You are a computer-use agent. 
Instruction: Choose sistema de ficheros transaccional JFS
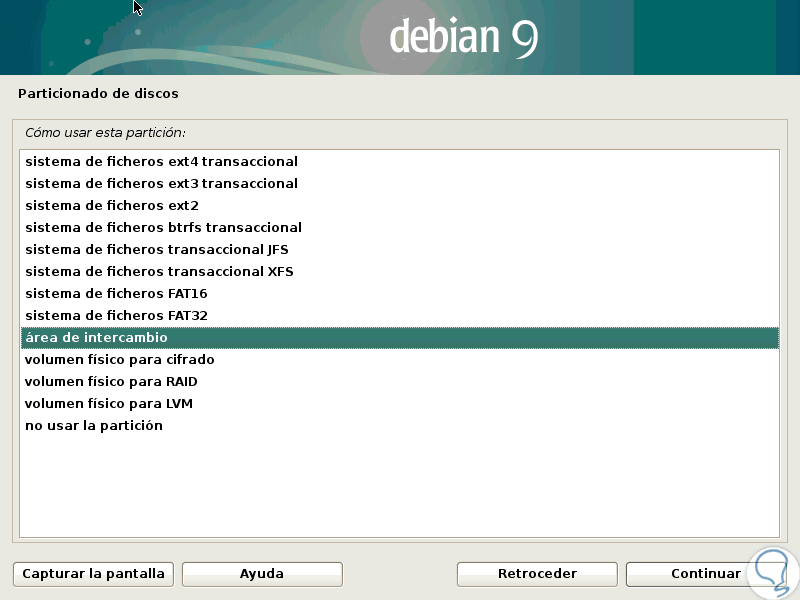399,249
